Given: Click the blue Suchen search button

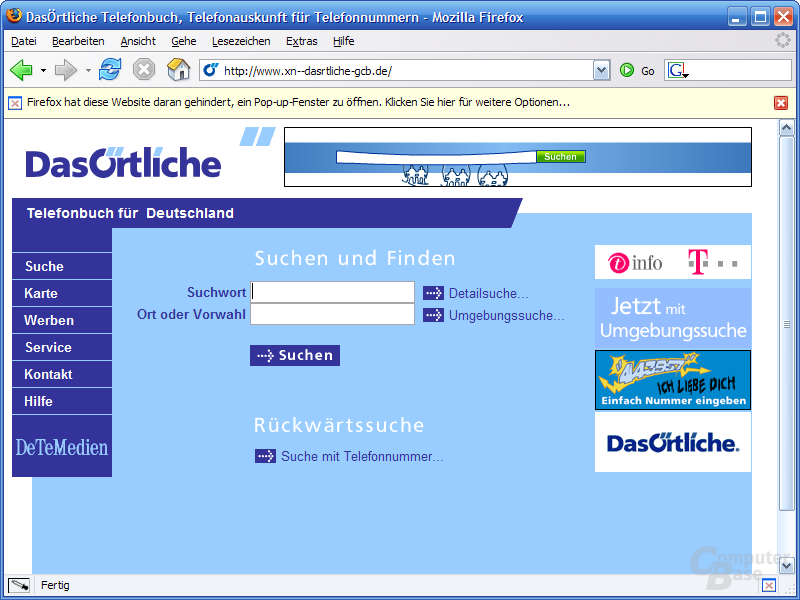Looking at the screenshot, I should point(295,356).
